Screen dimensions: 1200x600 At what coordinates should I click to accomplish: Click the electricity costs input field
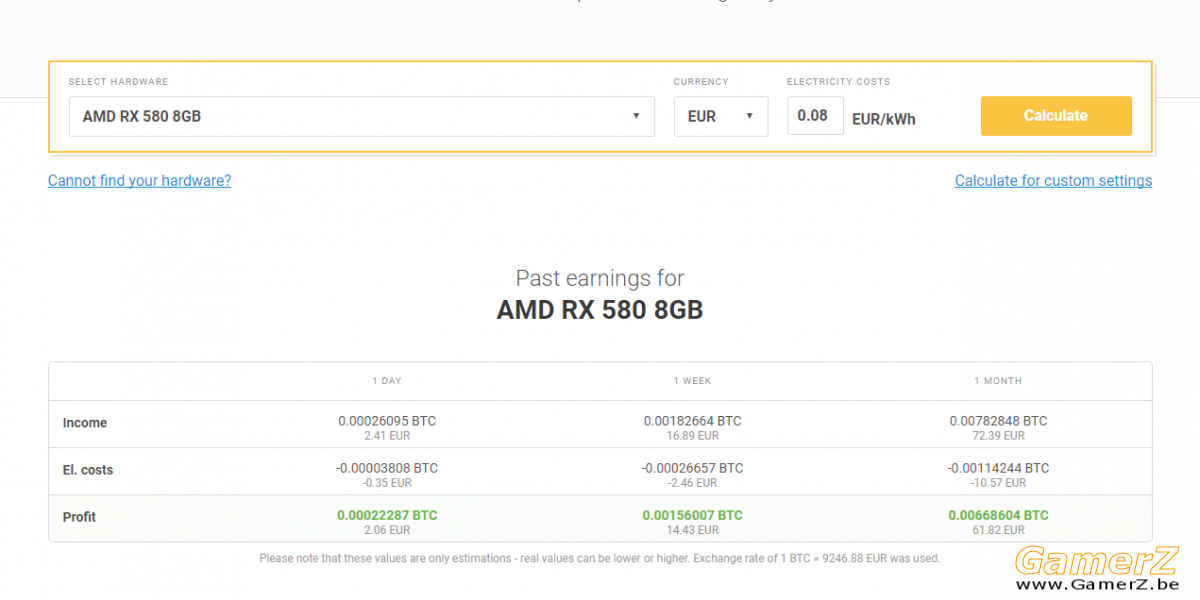[x=815, y=116]
